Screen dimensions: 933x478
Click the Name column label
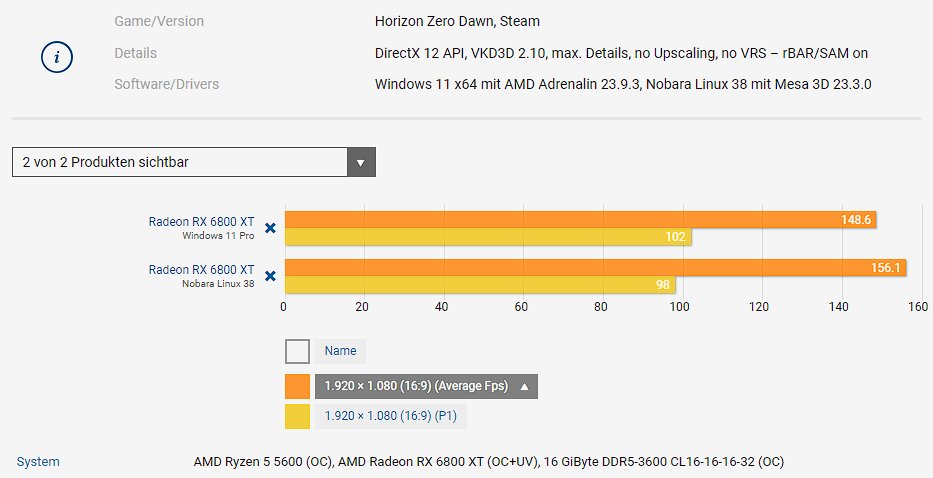[340, 352]
